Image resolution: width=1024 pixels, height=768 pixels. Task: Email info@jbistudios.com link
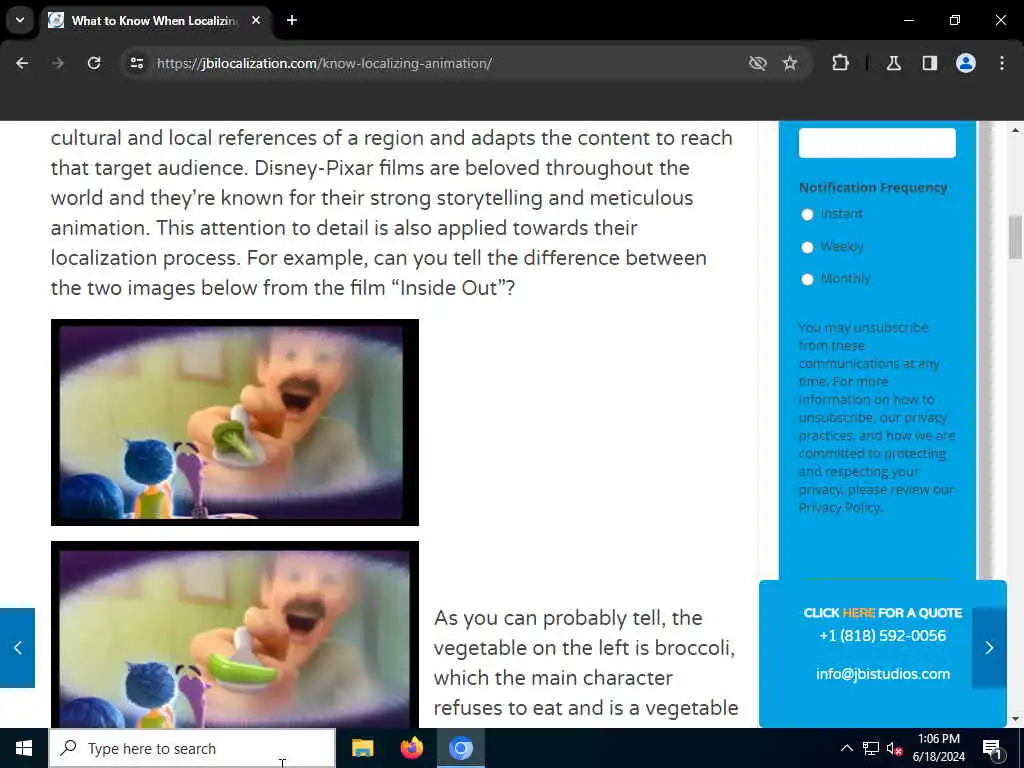click(x=883, y=674)
